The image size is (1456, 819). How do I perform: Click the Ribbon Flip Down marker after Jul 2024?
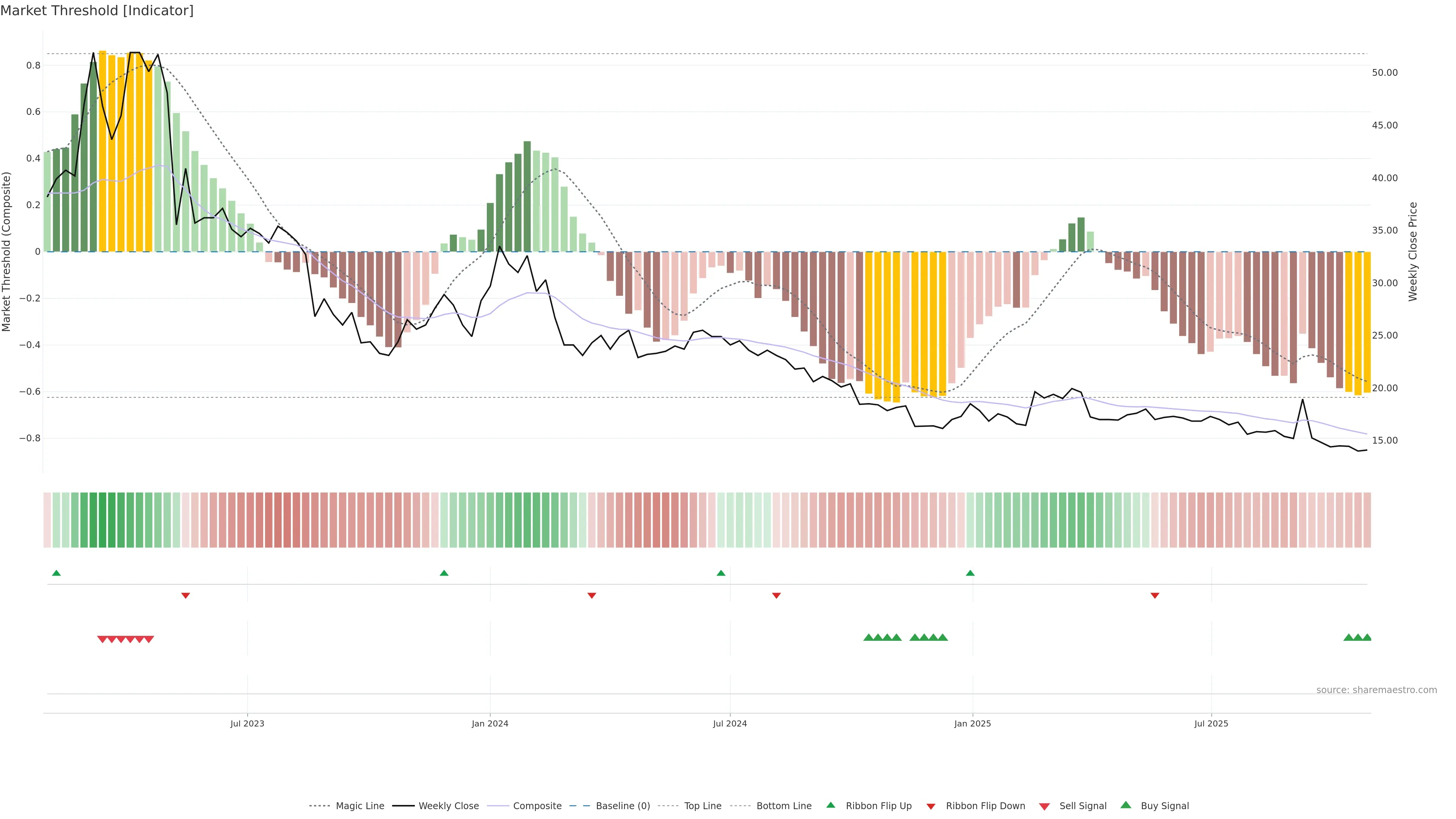pos(776,595)
